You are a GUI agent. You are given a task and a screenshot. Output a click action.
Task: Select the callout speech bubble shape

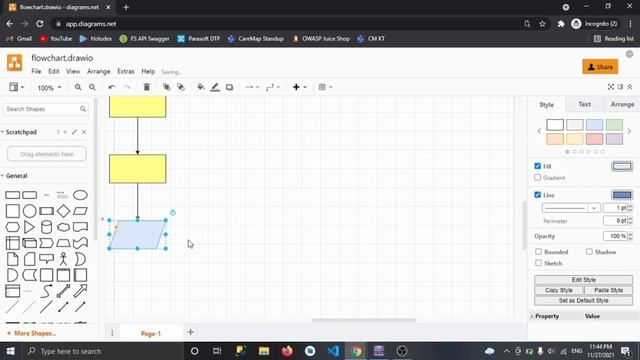[x=47, y=259]
